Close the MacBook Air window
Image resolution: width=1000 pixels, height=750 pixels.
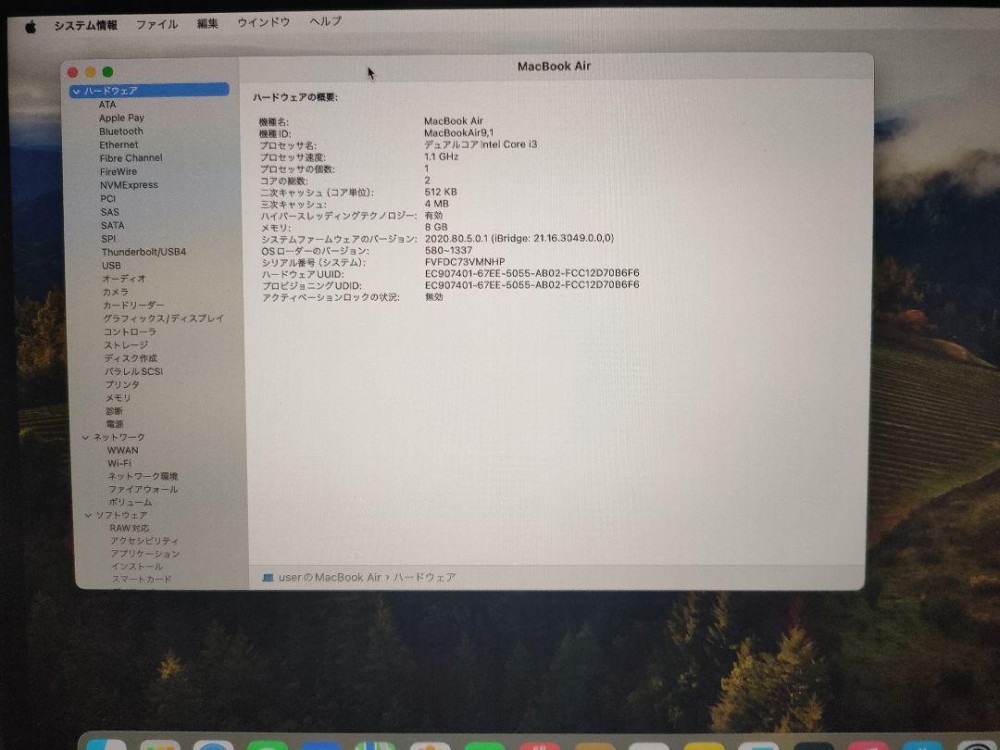tap(73, 73)
